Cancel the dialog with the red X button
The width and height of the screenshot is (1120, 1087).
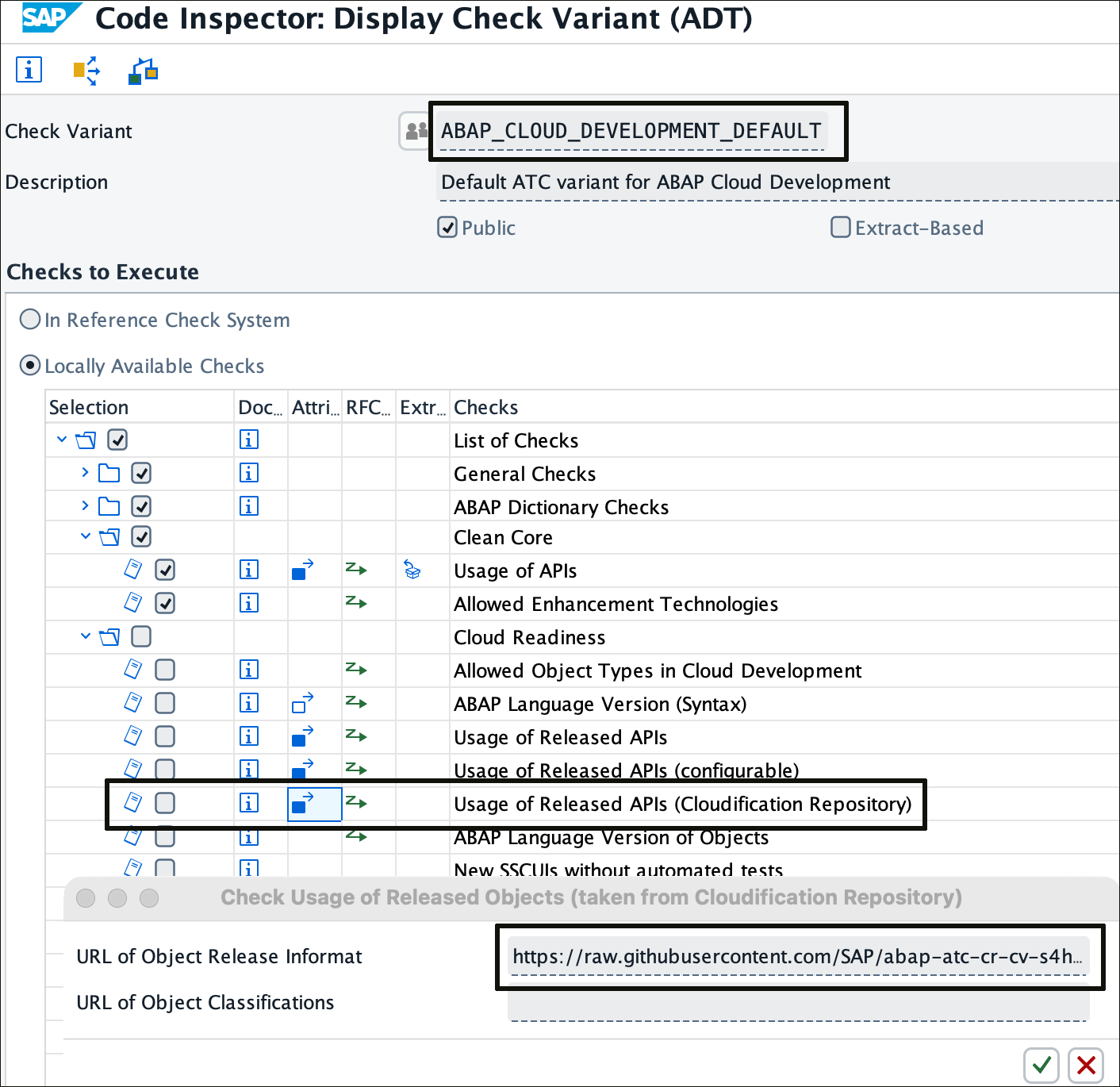click(x=1086, y=1065)
